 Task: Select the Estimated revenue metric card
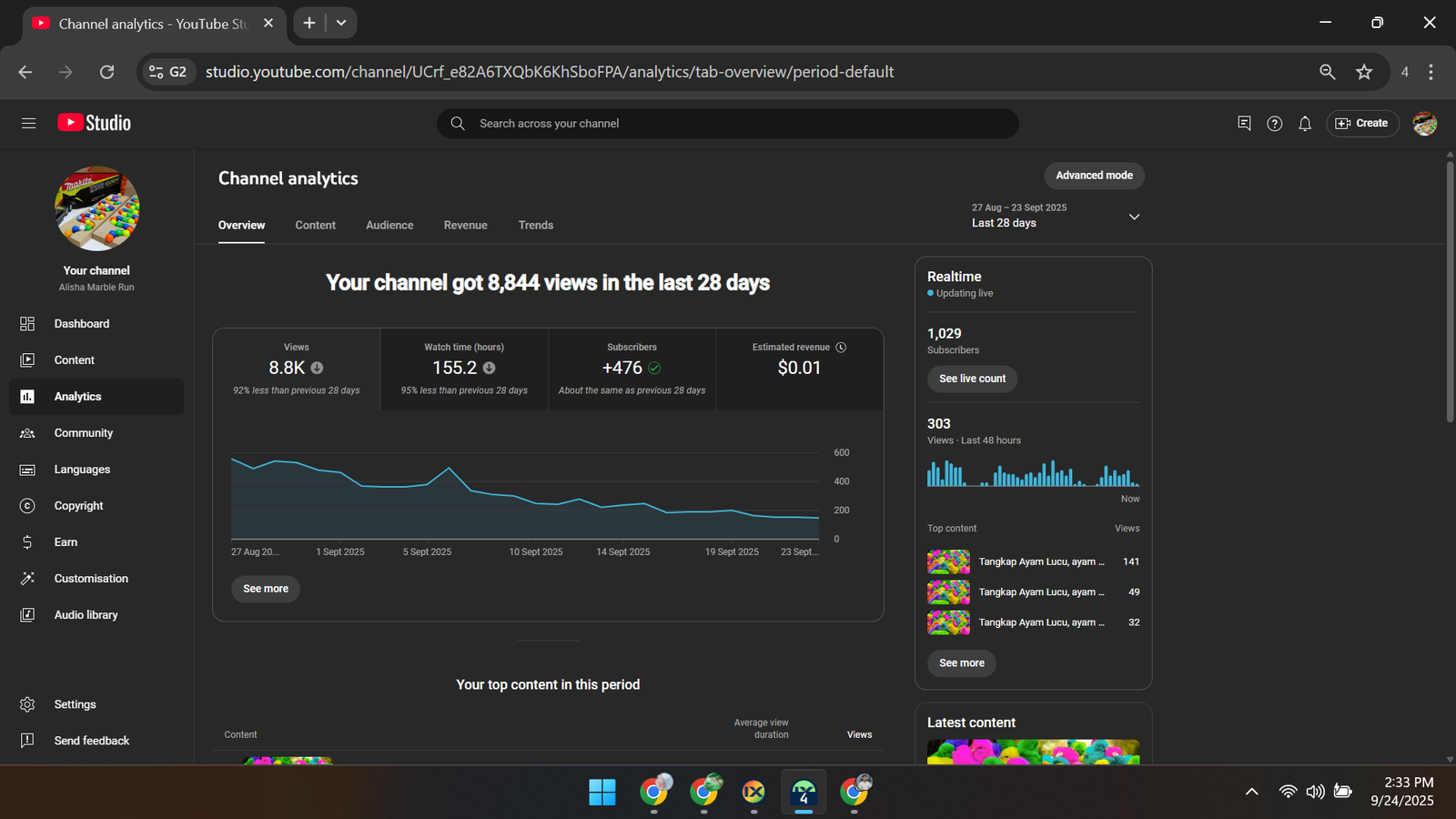pyautogui.click(x=799, y=369)
